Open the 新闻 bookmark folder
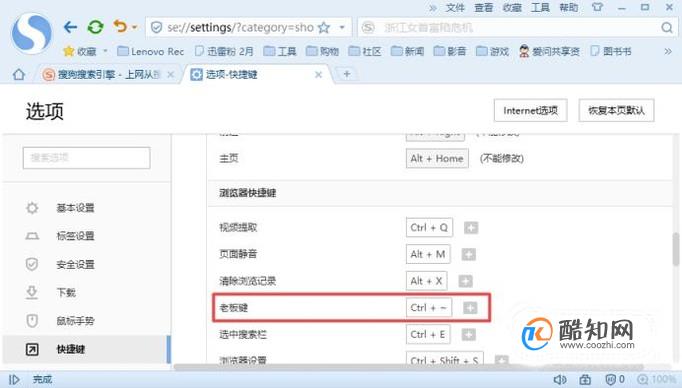Image resolution: width=682 pixels, height=388 pixels. pyautogui.click(x=408, y=51)
